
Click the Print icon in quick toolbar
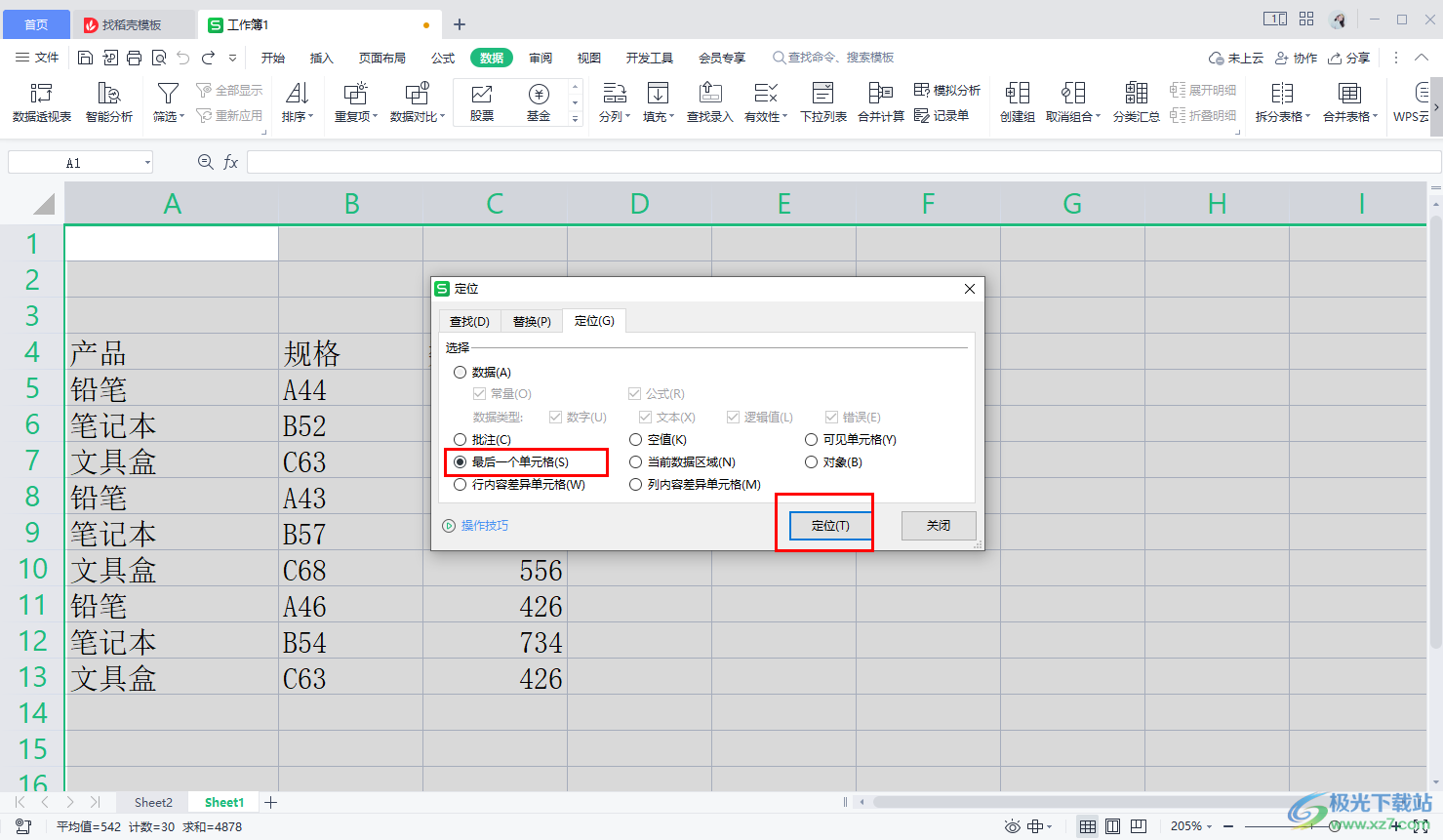tap(135, 58)
